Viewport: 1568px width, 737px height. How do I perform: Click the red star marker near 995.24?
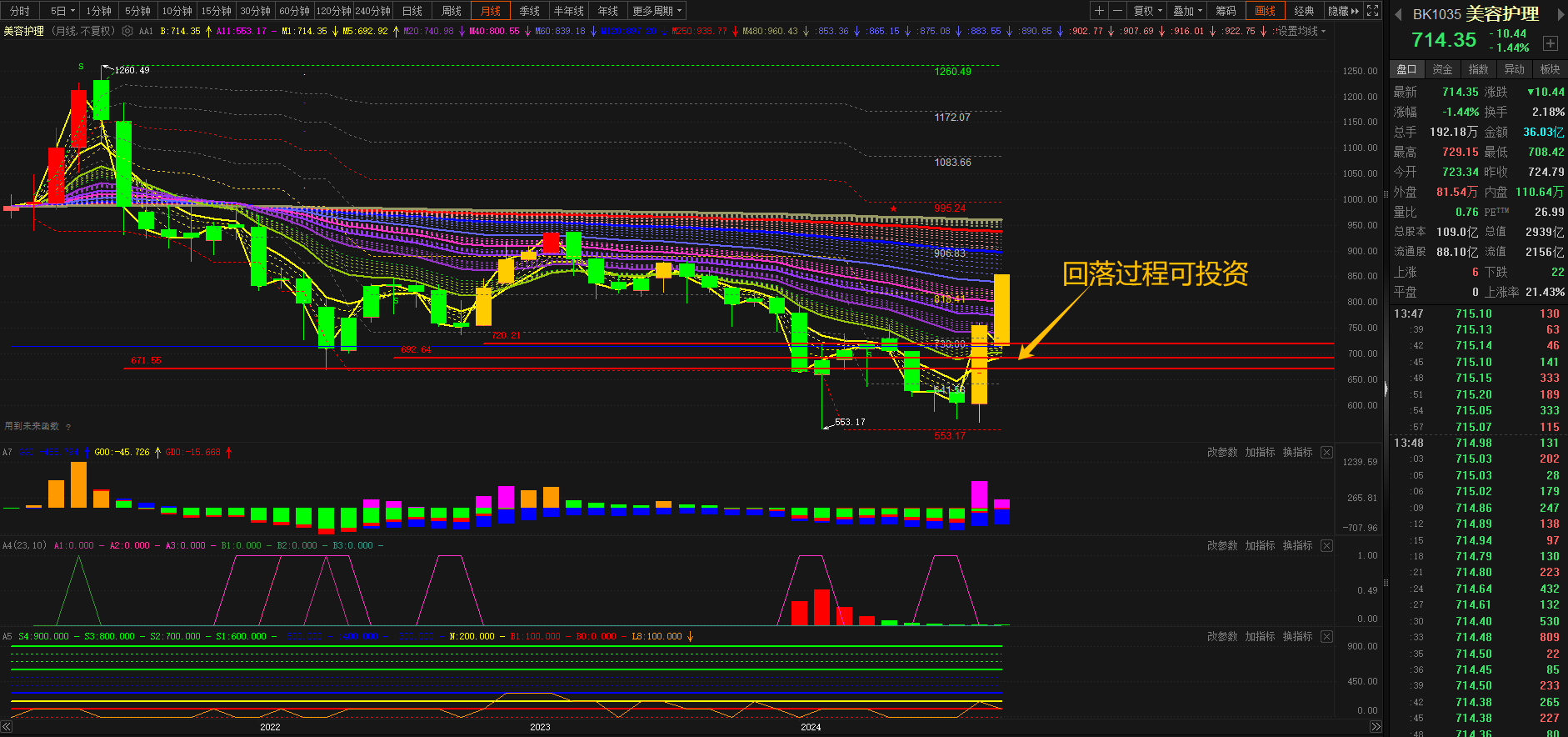click(893, 208)
